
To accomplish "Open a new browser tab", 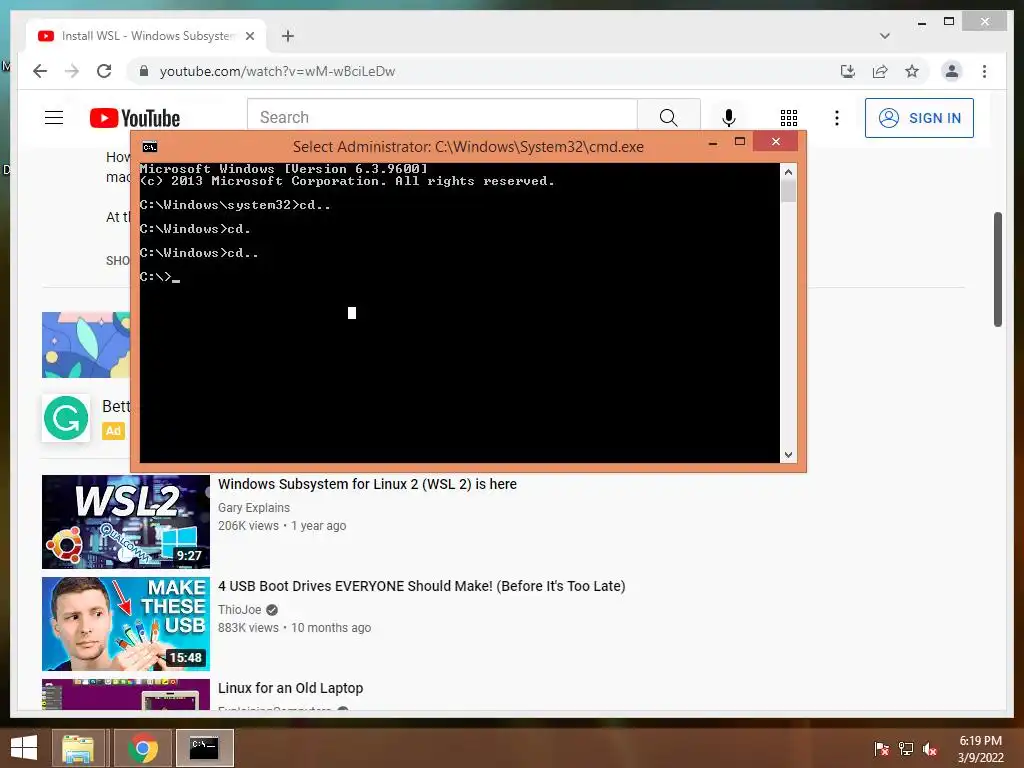I will point(288,36).
